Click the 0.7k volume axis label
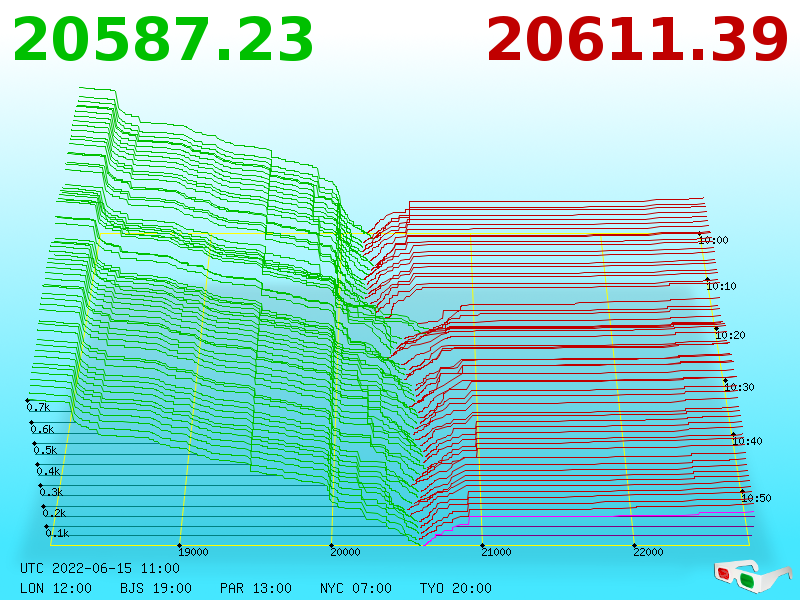800x600 pixels. 38,407
